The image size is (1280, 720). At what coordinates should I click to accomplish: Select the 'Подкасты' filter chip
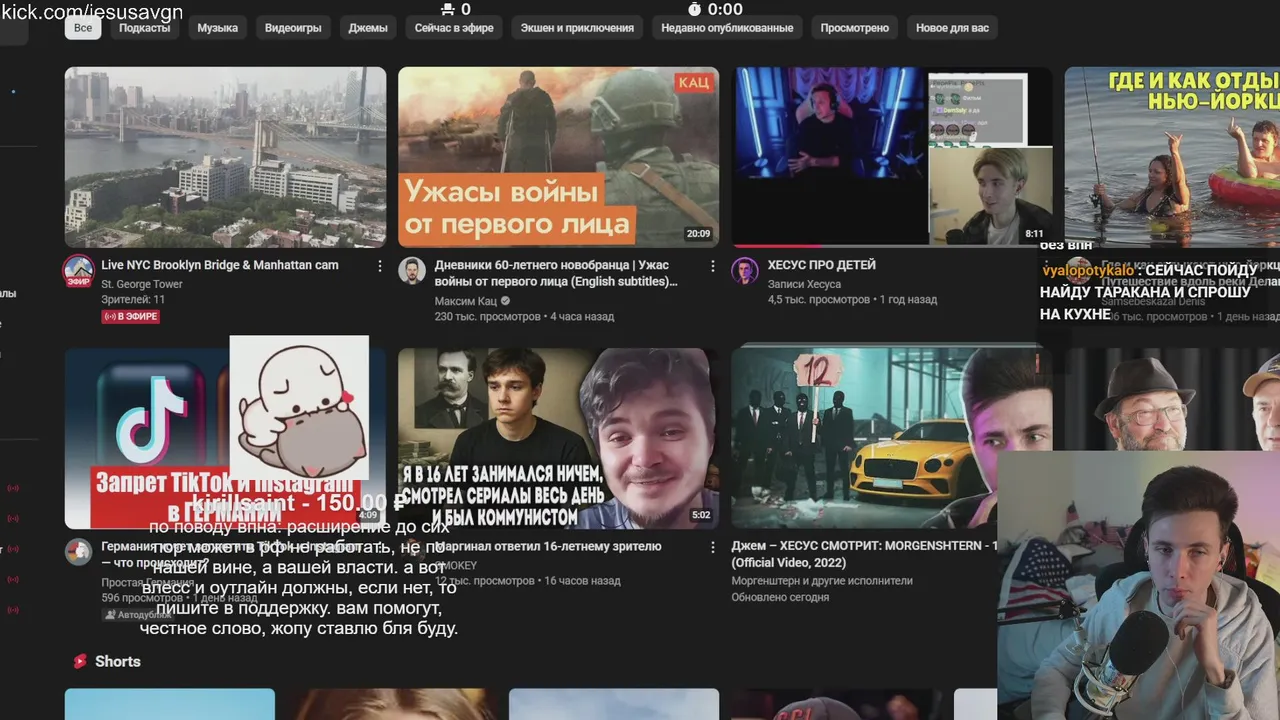tap(145, 28)
